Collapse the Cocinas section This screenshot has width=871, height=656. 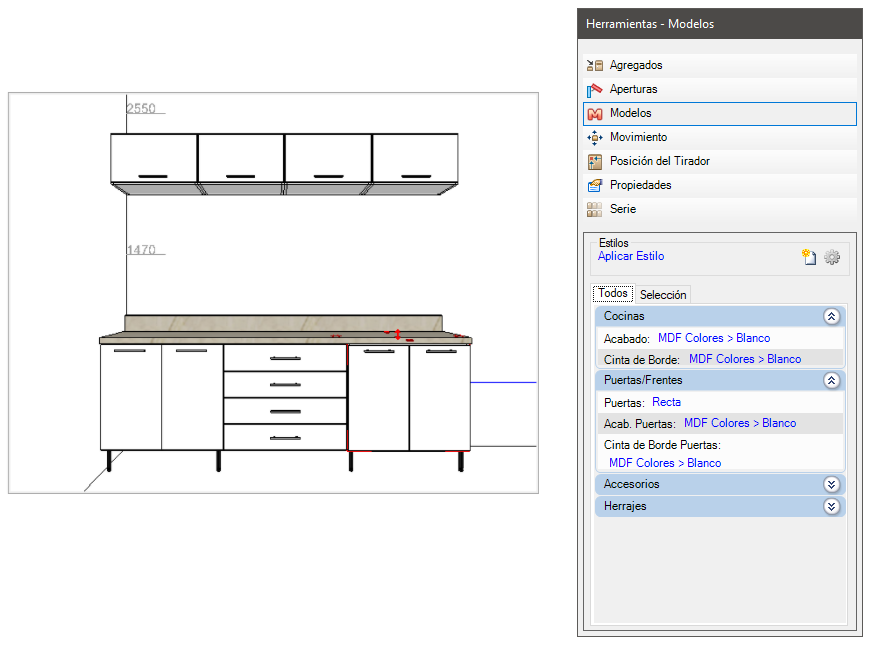pos(831,317)
